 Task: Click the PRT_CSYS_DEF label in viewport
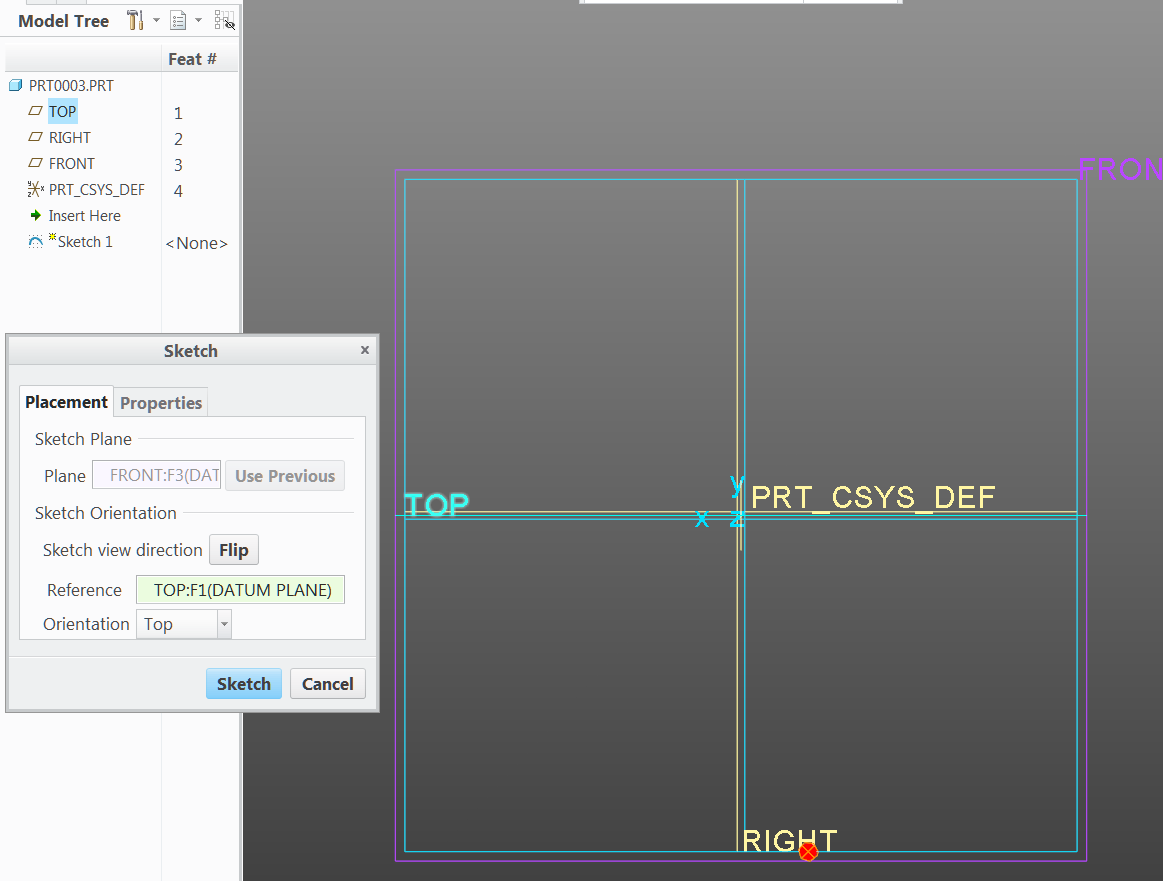873,497
